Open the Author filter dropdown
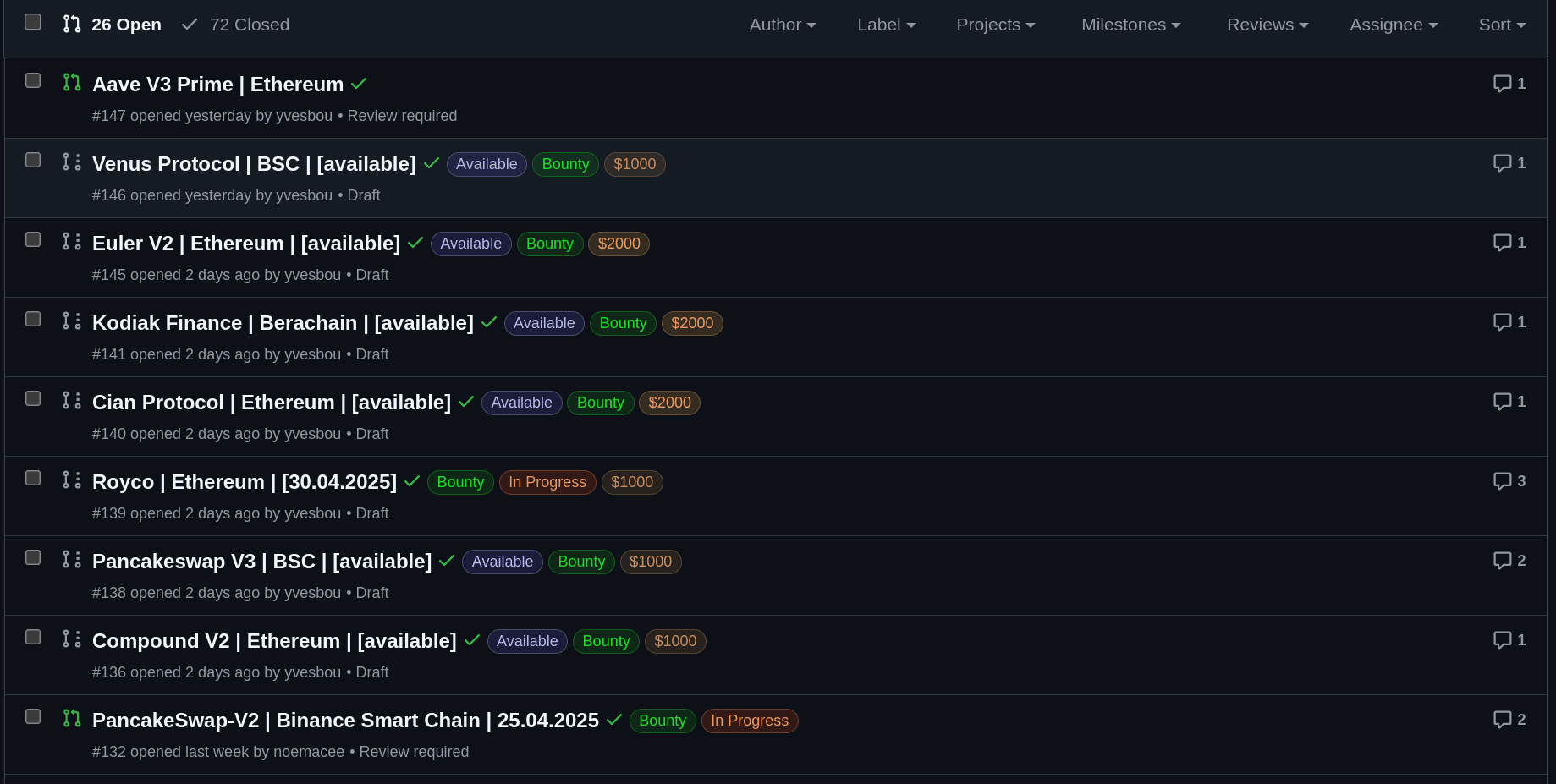1556x784 pixels. (x=783, y=25)
